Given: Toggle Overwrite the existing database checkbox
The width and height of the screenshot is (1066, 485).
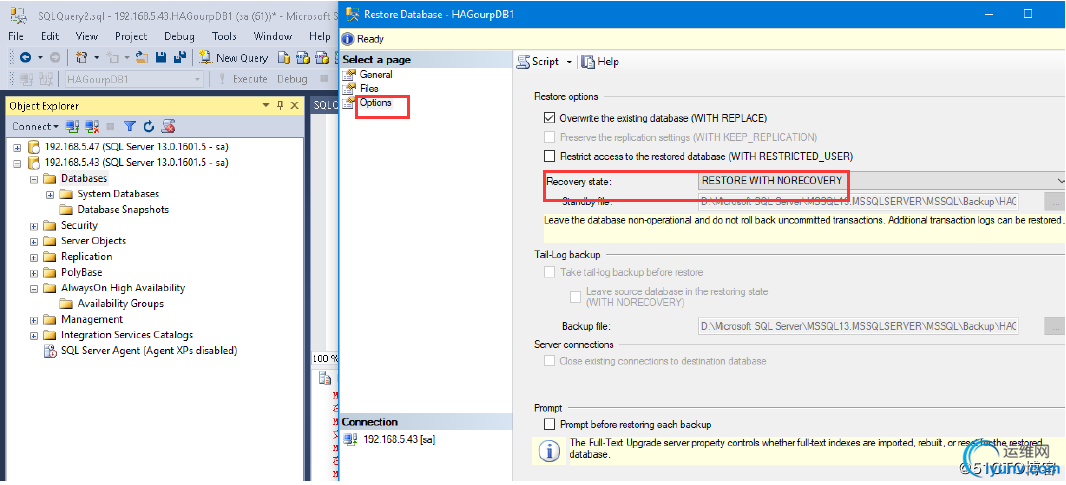Looking at the screenshot, I should (549, 118).
